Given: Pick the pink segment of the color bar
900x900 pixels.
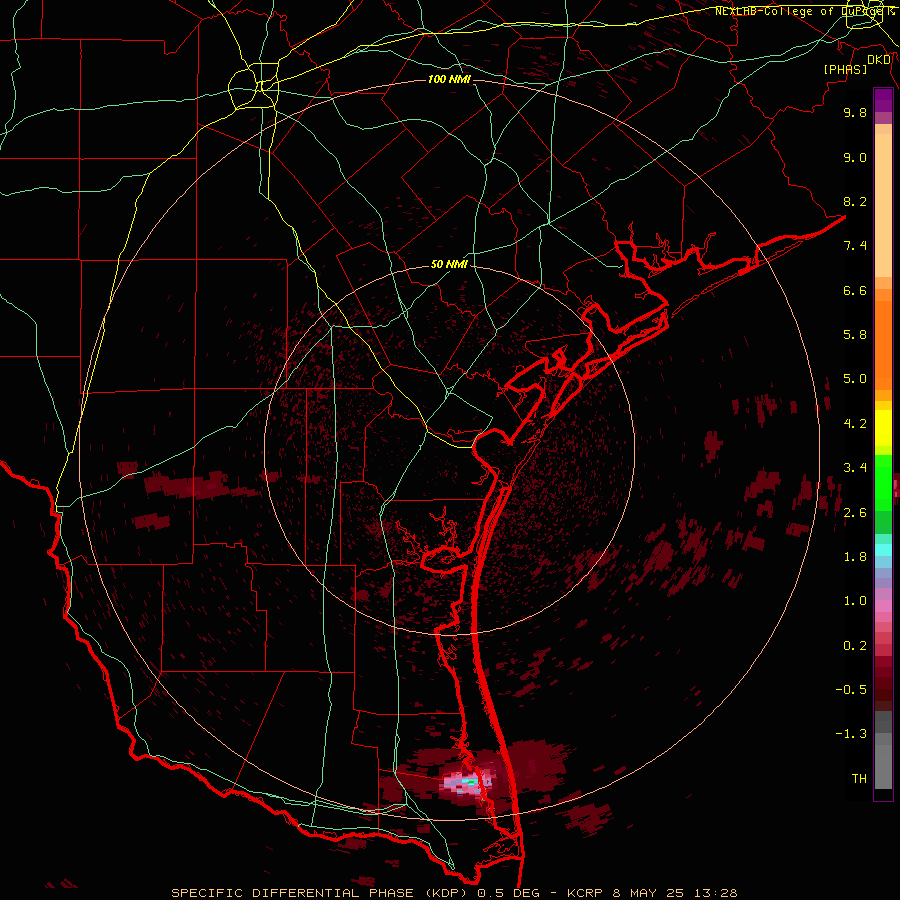Looking at the screenshot, I should click(x=883, y=606).
